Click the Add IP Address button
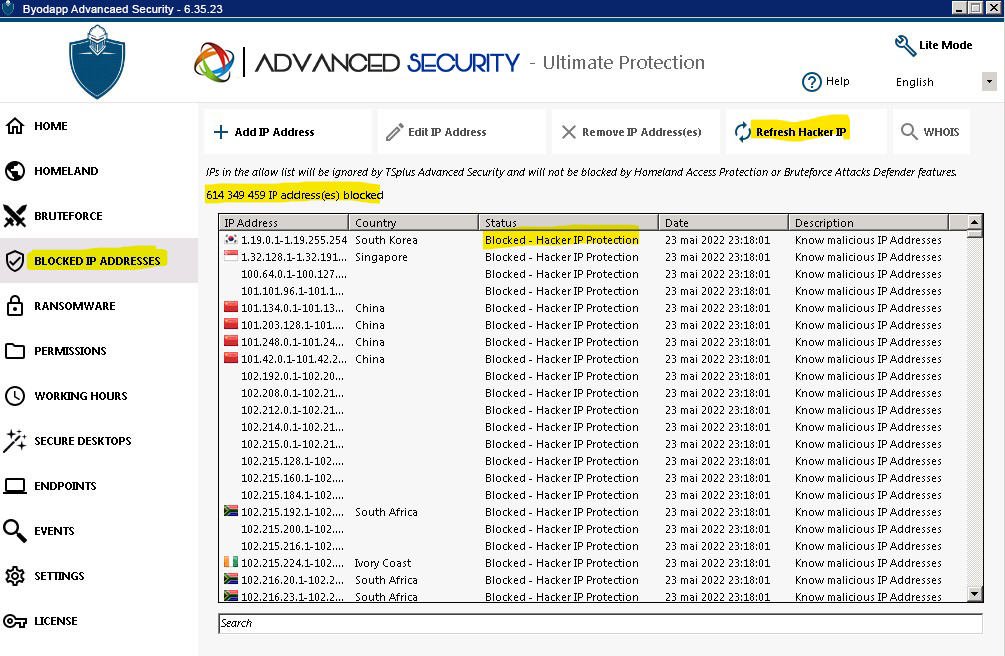Viewport: 1005px width, 656px height. 288,131
